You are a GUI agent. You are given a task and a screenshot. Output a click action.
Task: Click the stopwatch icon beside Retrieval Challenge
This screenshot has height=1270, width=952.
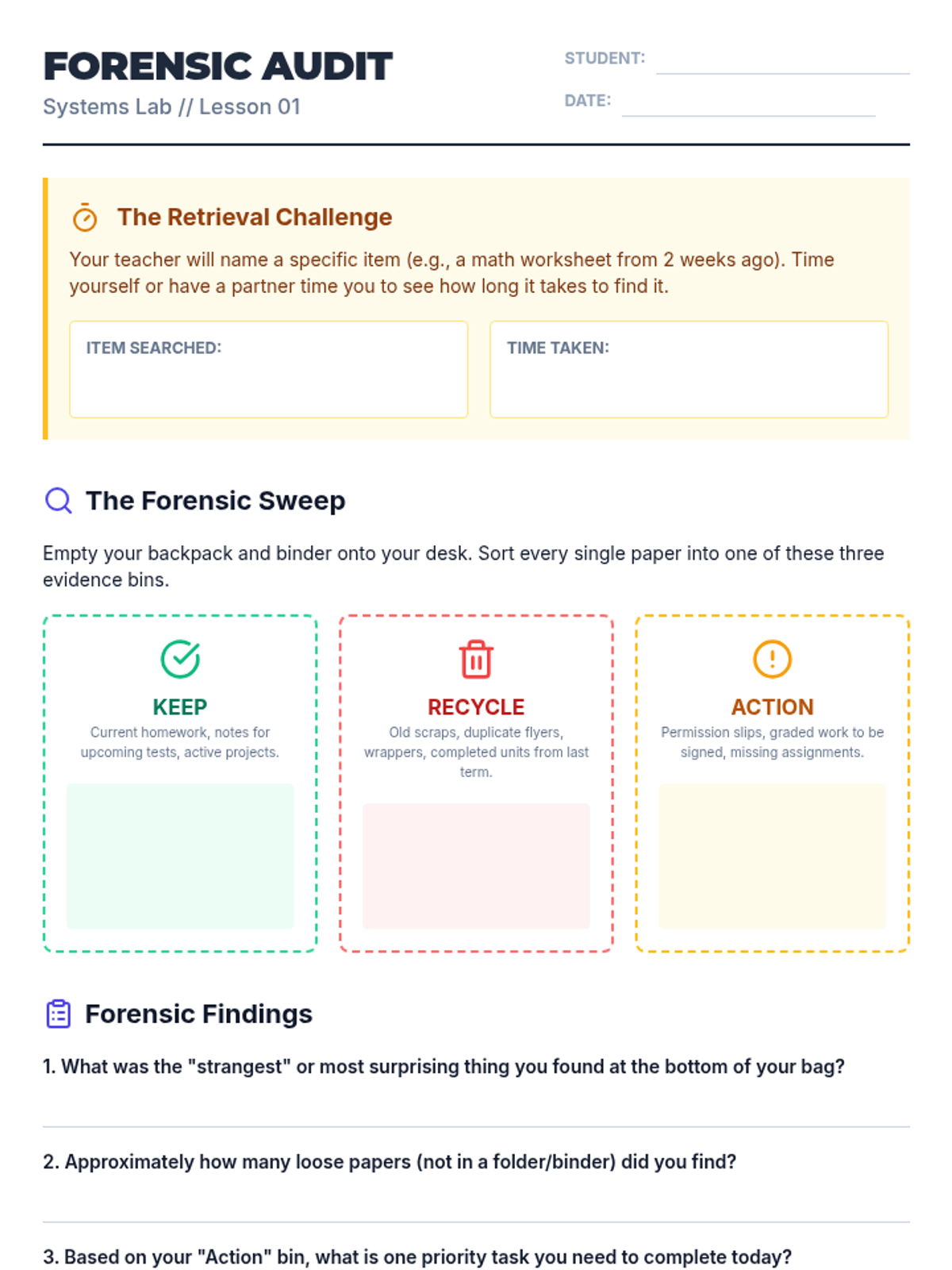(x=85, y=217)
